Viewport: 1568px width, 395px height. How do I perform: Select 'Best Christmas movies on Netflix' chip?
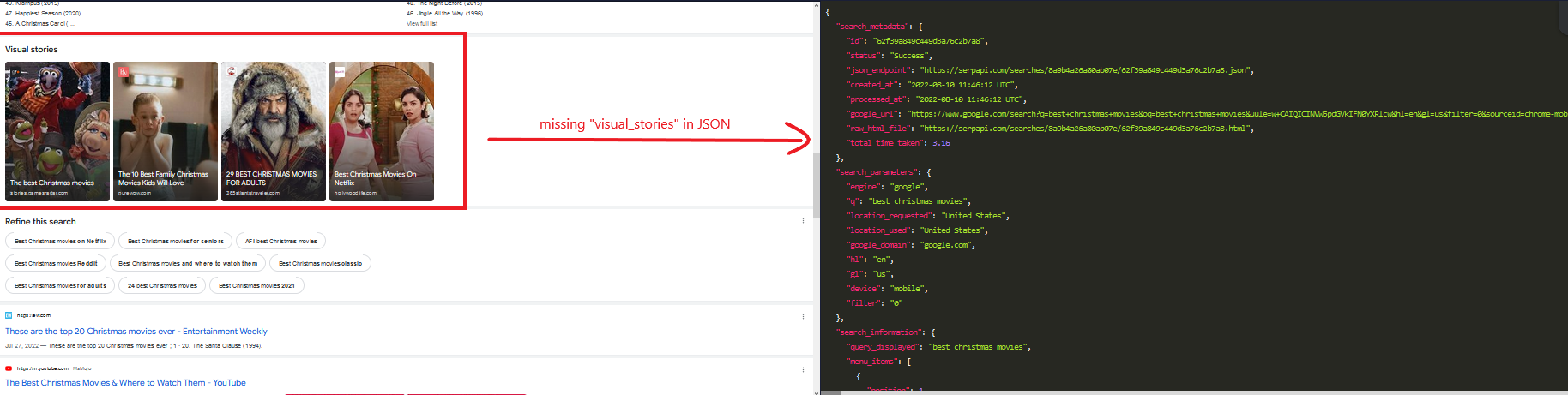[60, 242]
